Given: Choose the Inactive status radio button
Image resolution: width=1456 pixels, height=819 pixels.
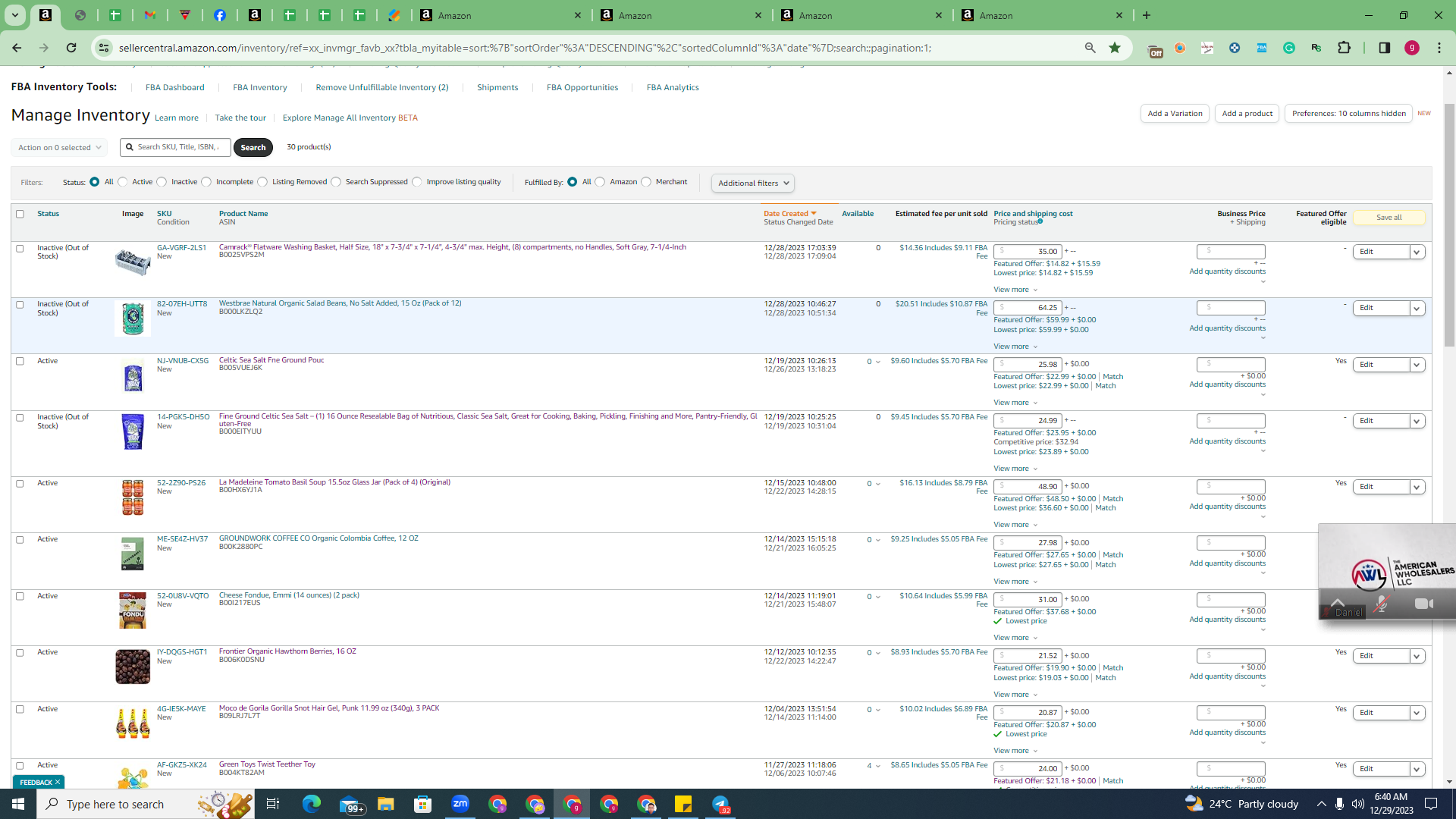Looking at the screenshot, I should coord(162,182).
